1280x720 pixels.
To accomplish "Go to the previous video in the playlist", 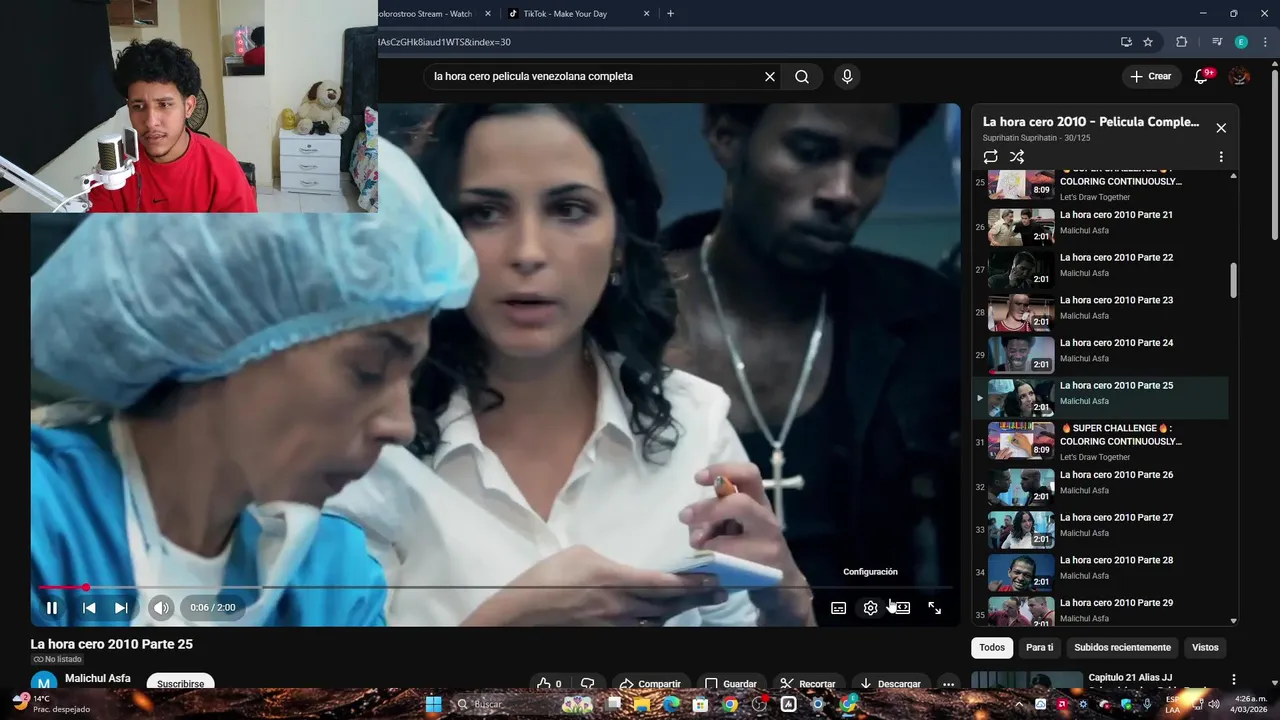I will coord(89,608).
